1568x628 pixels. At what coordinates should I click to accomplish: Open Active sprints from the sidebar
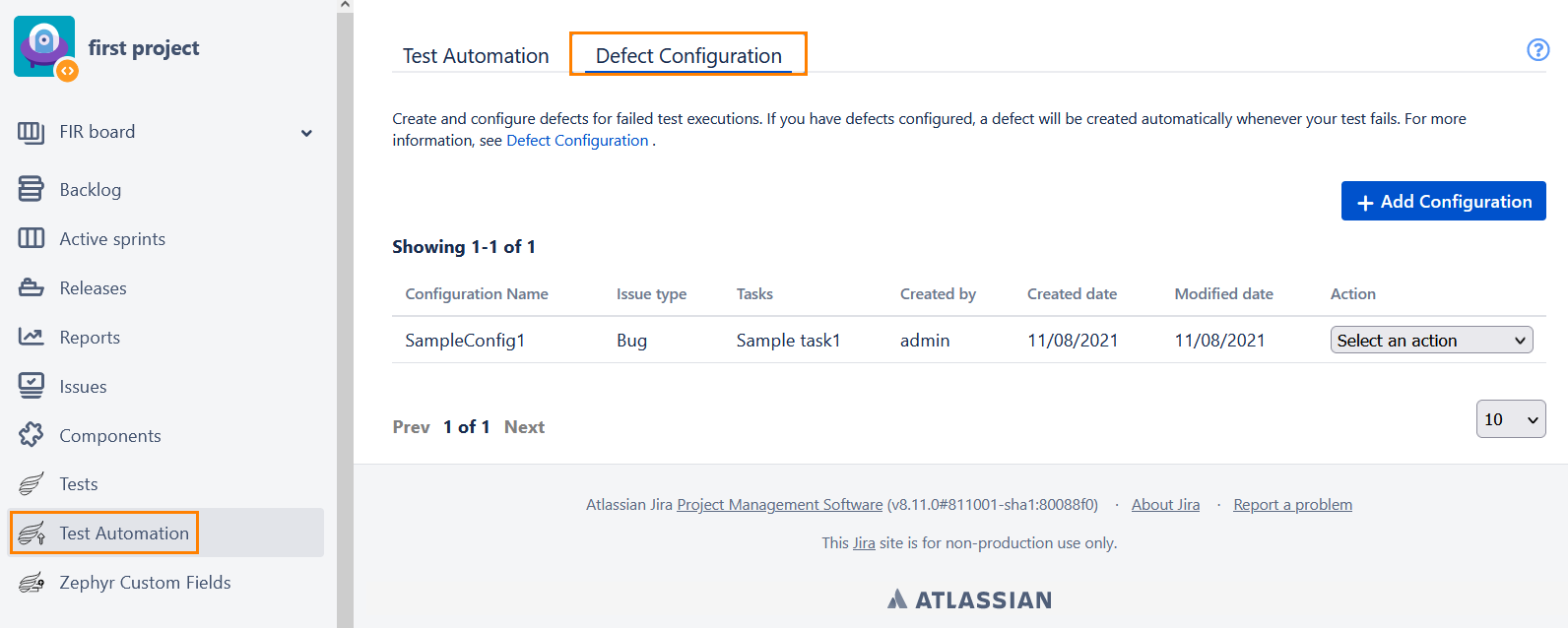33,238
